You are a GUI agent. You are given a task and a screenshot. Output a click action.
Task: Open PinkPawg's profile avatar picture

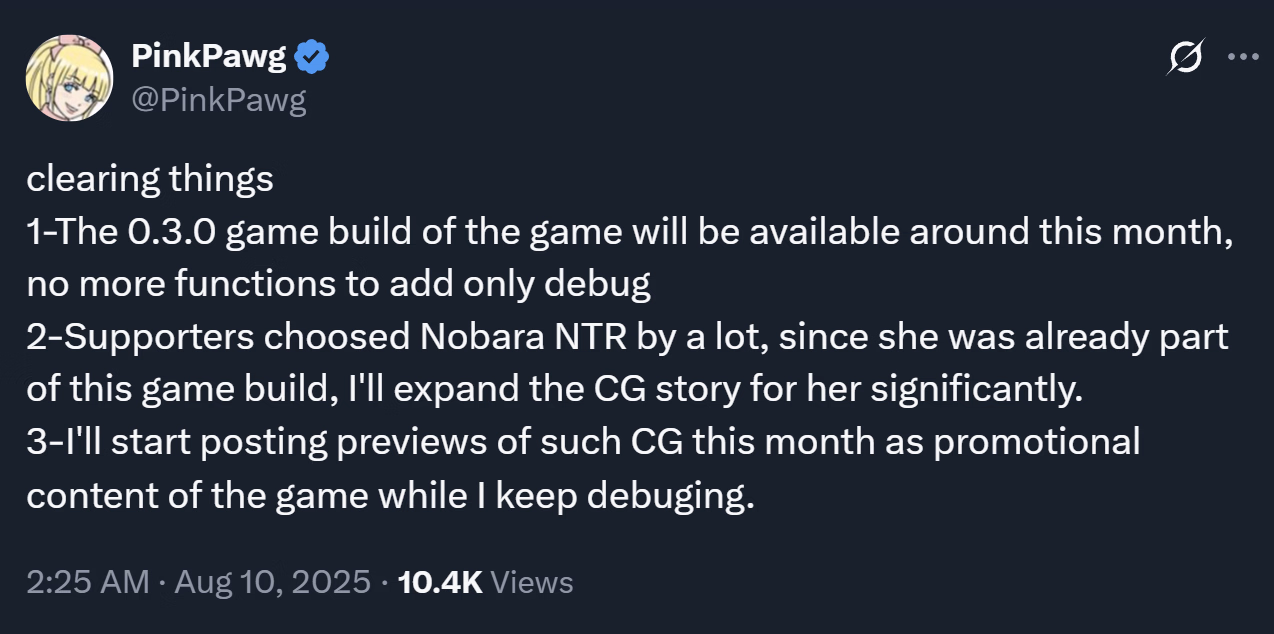coord(69,78)
